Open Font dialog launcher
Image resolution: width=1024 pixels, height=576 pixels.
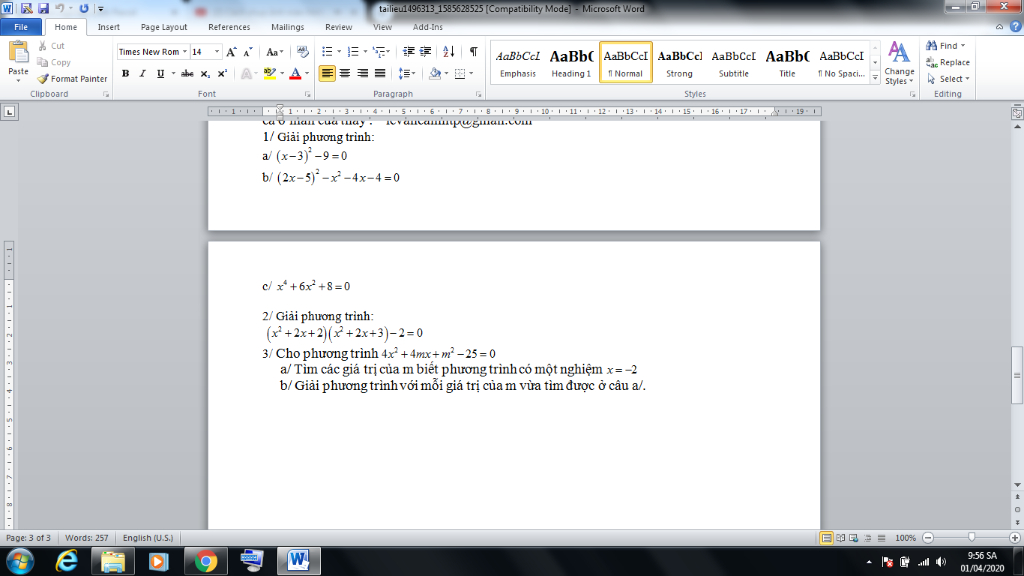pos(308,94)
